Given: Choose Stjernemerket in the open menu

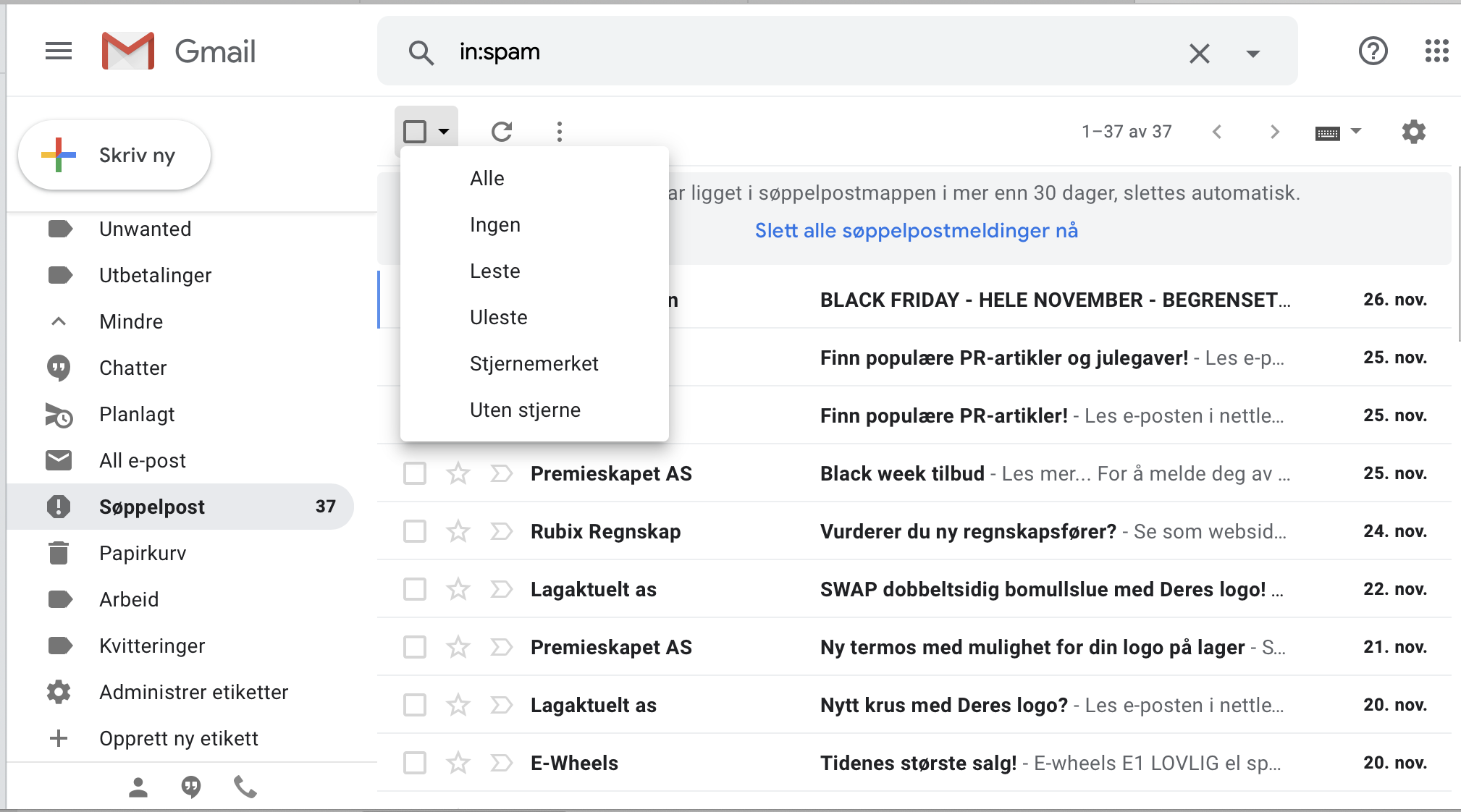Looking at the screenshot, I should [x=534, y=363].
